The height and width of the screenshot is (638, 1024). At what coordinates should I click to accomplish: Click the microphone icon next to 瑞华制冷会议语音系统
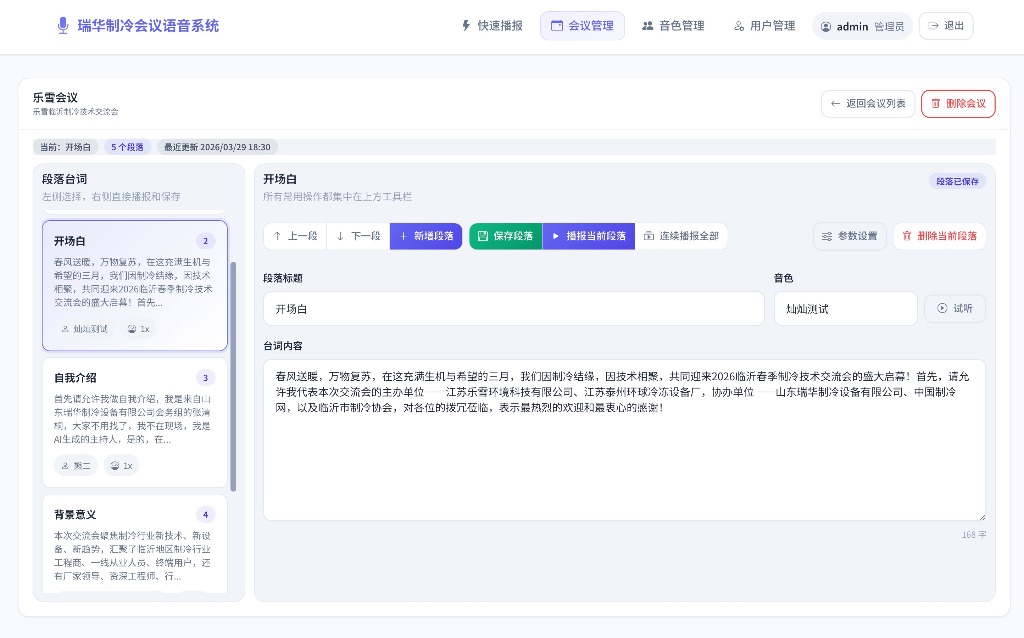tap(62, 25)
